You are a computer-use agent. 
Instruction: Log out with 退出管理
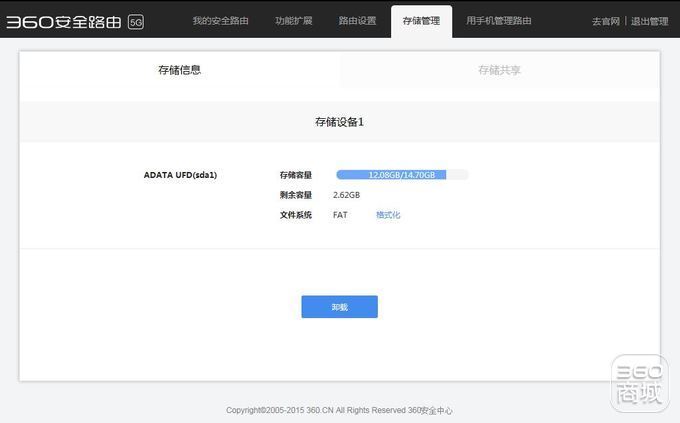(x=649, y=21)
